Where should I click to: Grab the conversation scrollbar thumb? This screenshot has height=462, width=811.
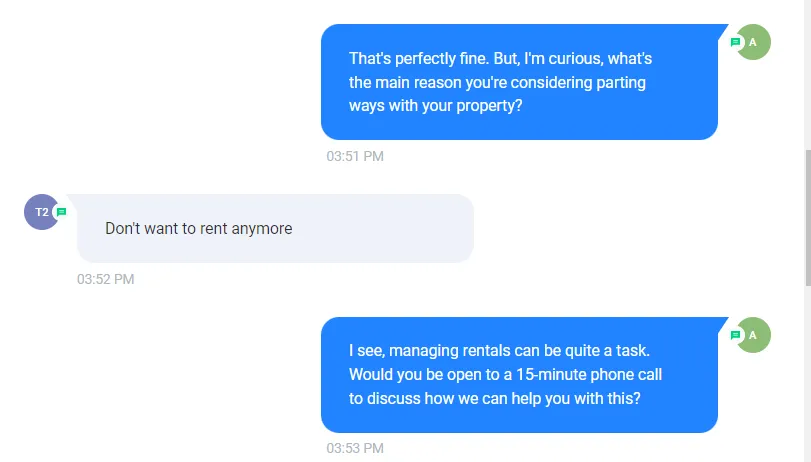click(x=808, y=217)
